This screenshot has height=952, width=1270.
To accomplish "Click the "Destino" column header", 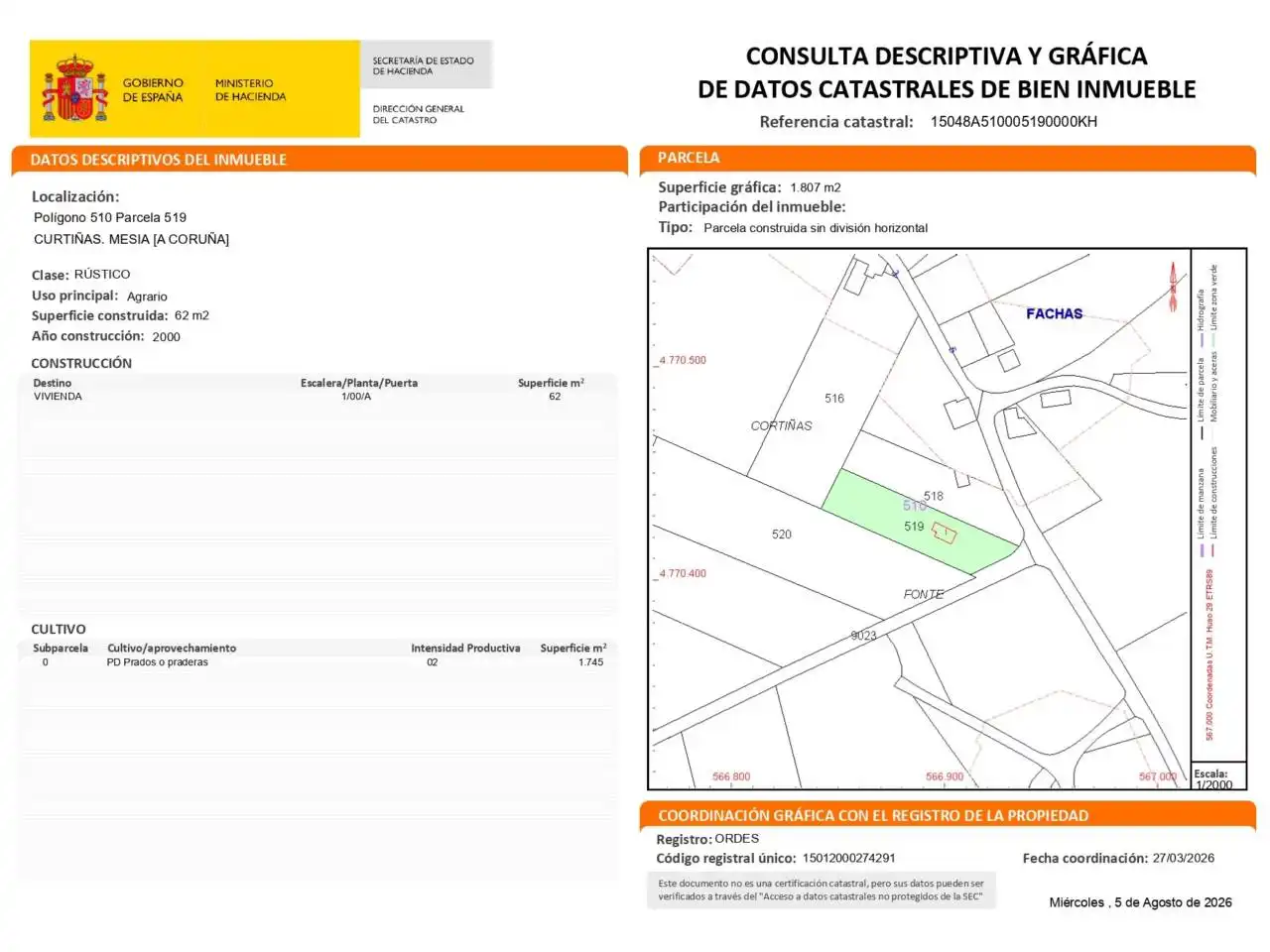I will (53, 383).
